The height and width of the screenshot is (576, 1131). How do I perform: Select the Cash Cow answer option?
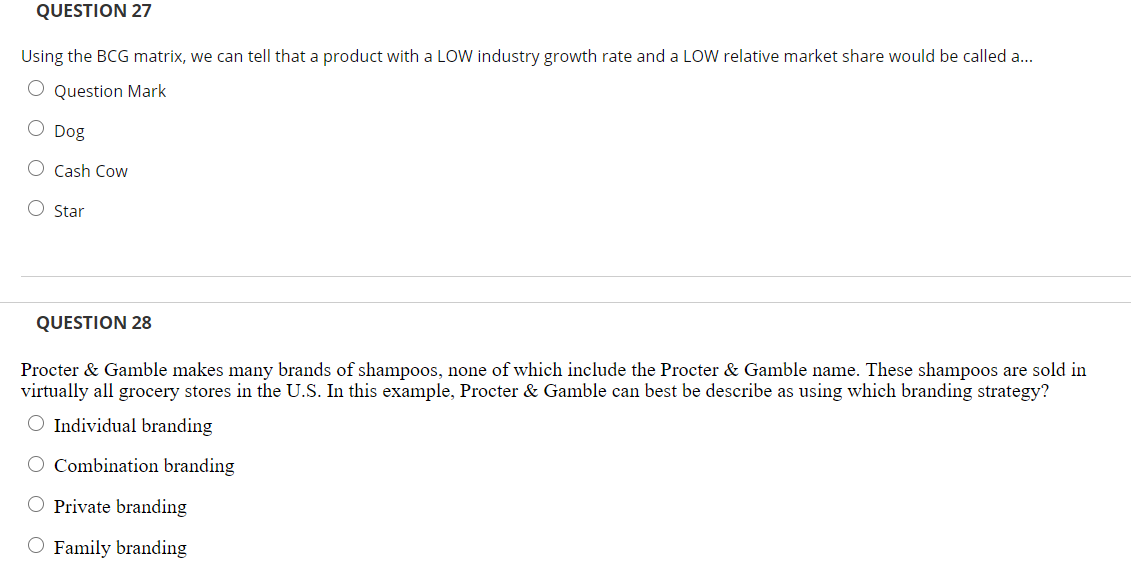(36, 168)
